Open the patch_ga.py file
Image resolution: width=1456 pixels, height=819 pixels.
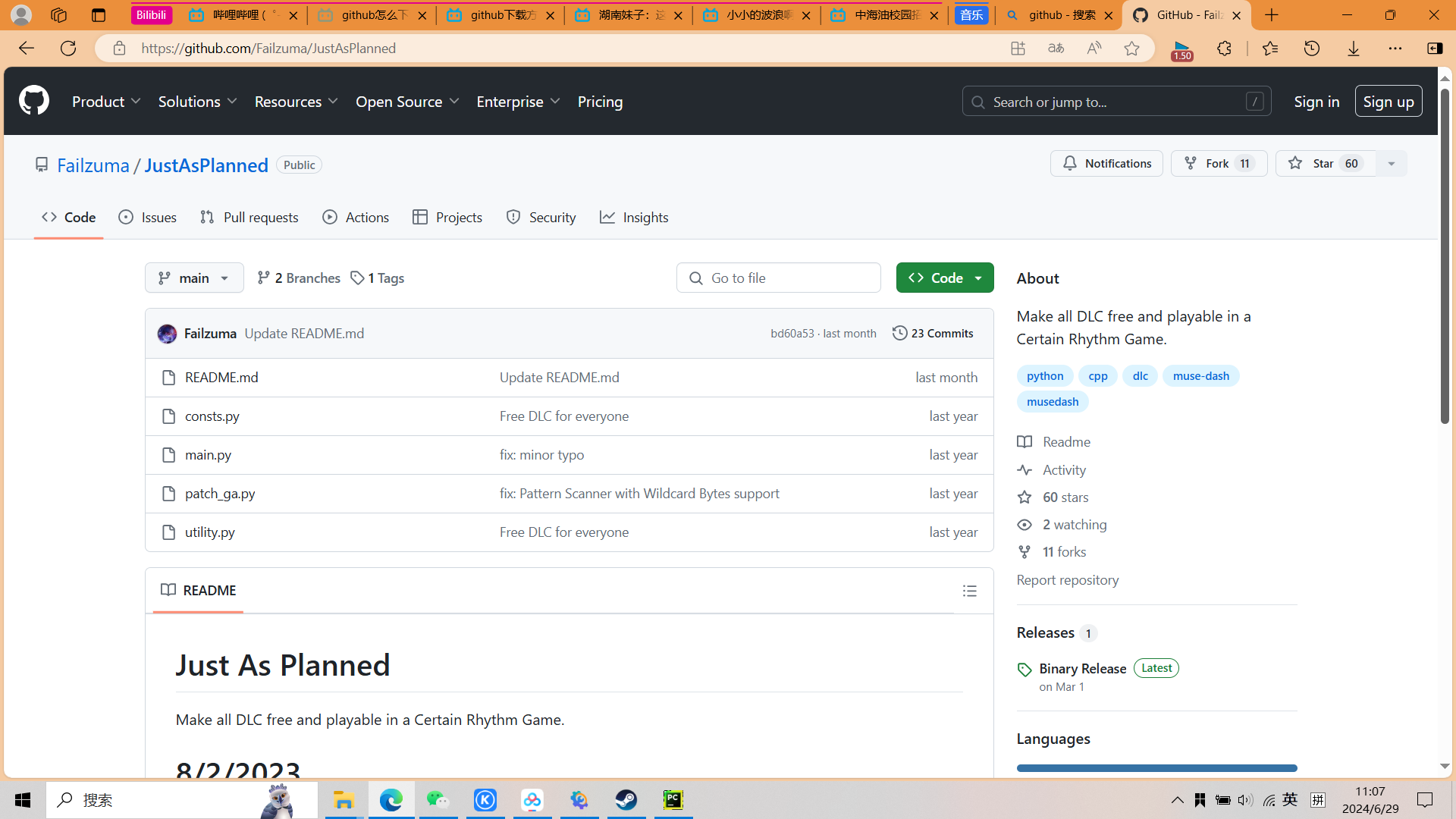(220, 494)
